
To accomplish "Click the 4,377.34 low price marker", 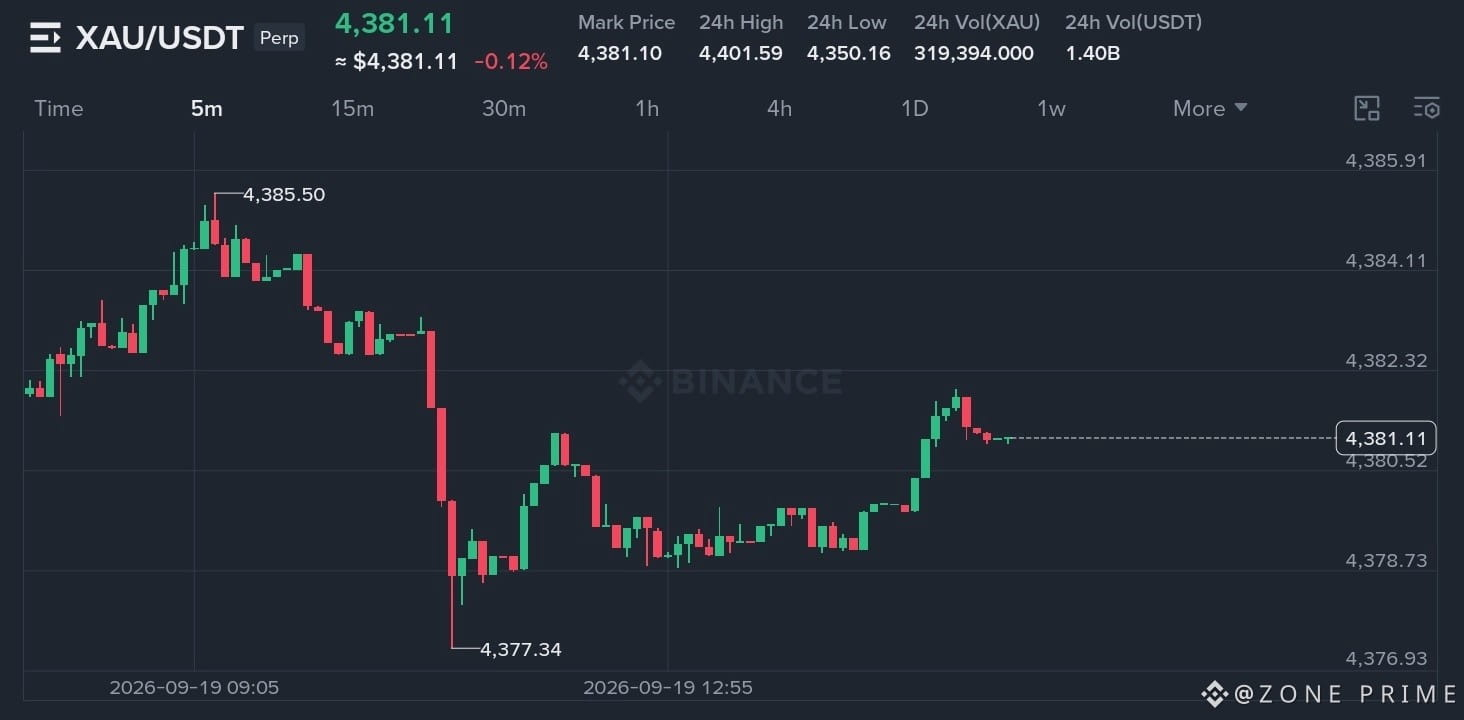I will [x=521, y=649].
